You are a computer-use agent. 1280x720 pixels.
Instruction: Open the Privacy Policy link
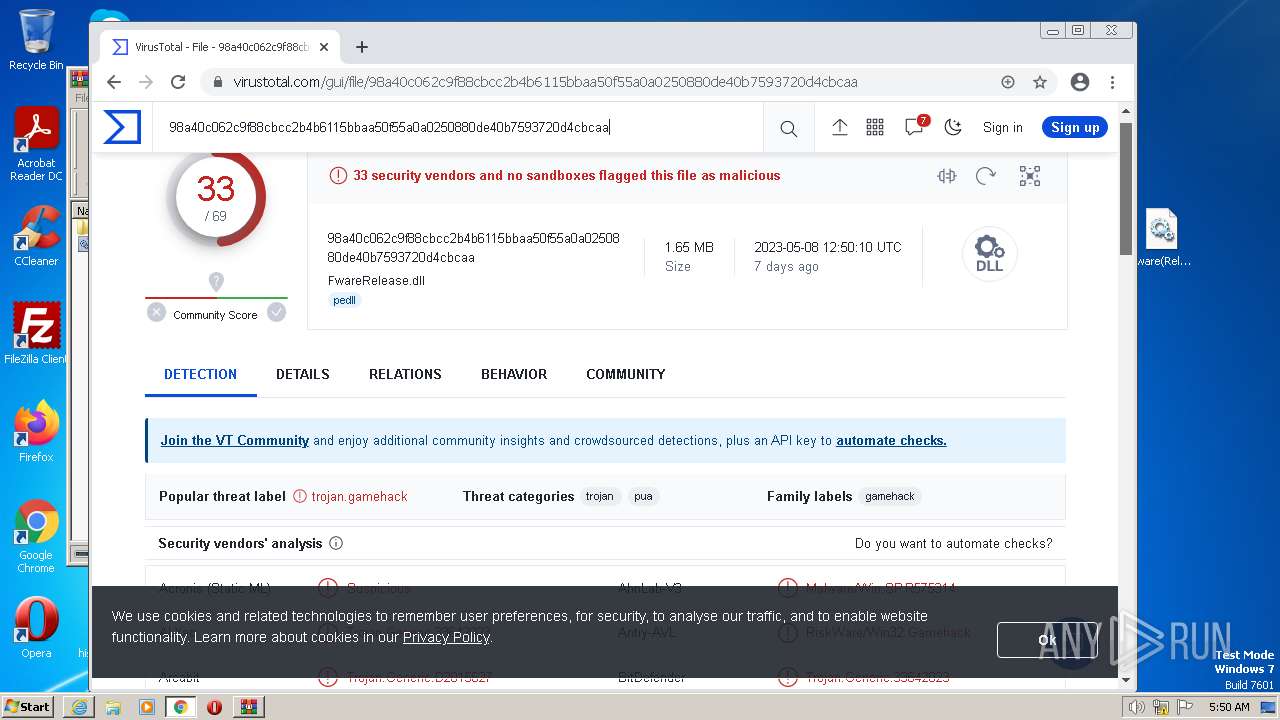446,637
